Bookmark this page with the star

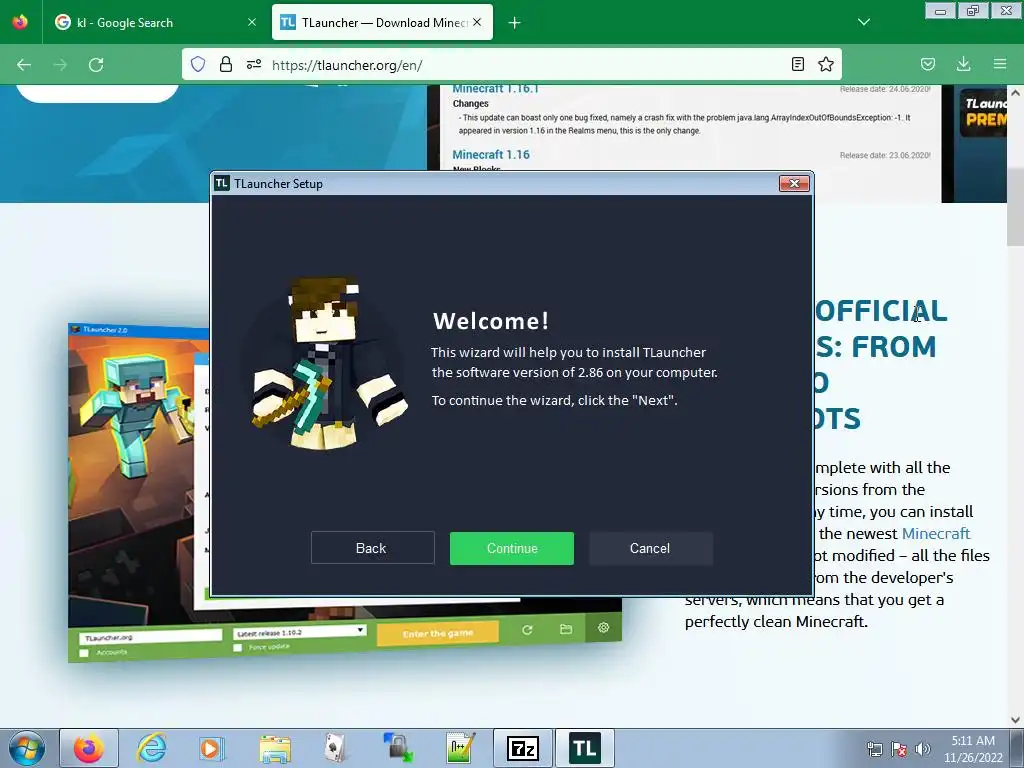pos(825,64)
